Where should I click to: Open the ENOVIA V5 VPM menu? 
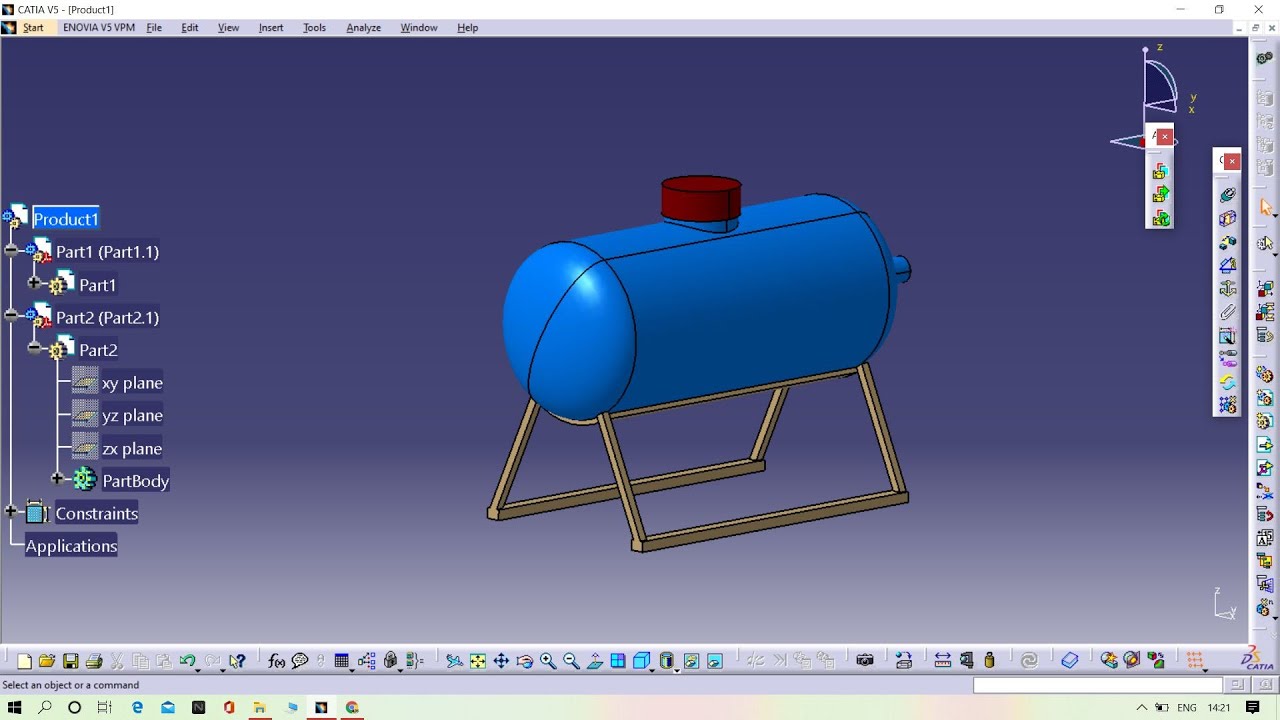pyautogui.click(x=99, y=27)
